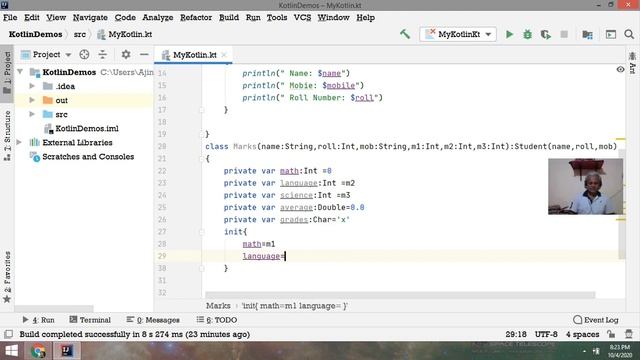Image resolution: width=640 pixels, height=360 pixels.
Task: Run MyKotlinKt with the green play button
Action: (509, 34)
